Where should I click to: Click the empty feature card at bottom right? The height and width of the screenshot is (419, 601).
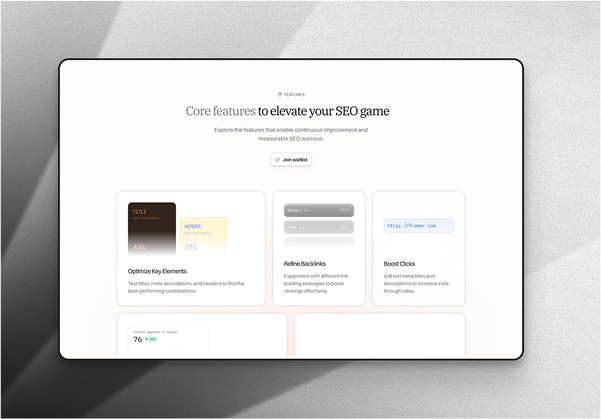click(379, 335)
